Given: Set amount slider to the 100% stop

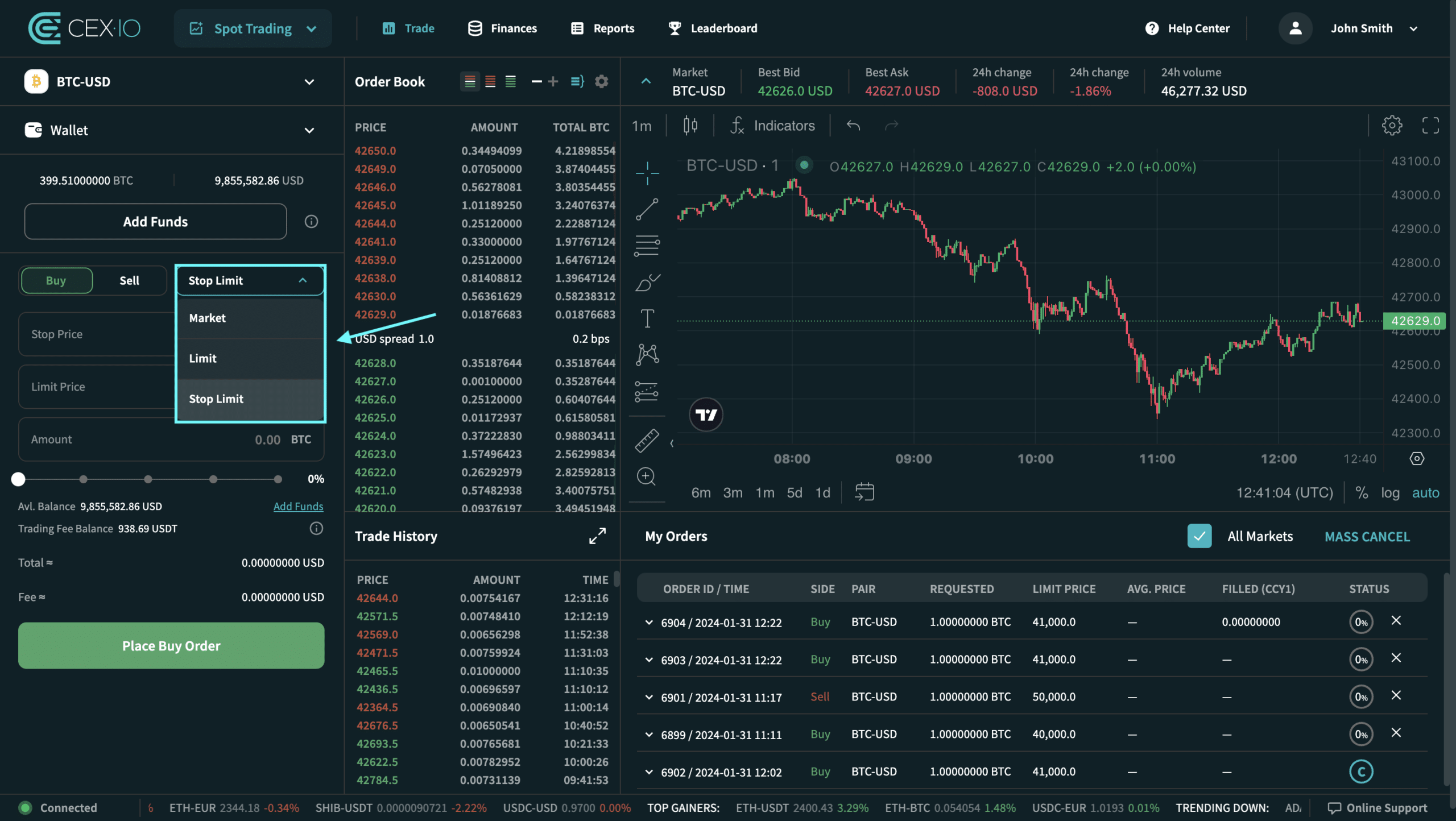Looking at the screenshot, I should coord(278,479).
